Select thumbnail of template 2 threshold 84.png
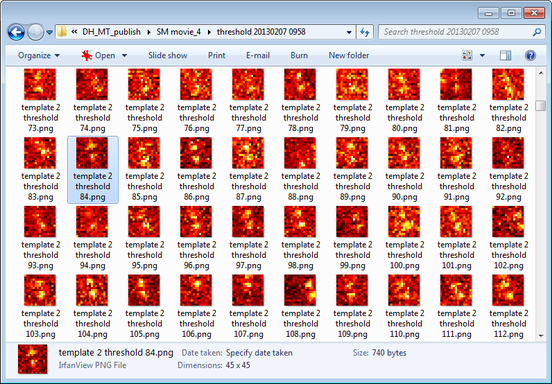 click(x=92, y=153)
